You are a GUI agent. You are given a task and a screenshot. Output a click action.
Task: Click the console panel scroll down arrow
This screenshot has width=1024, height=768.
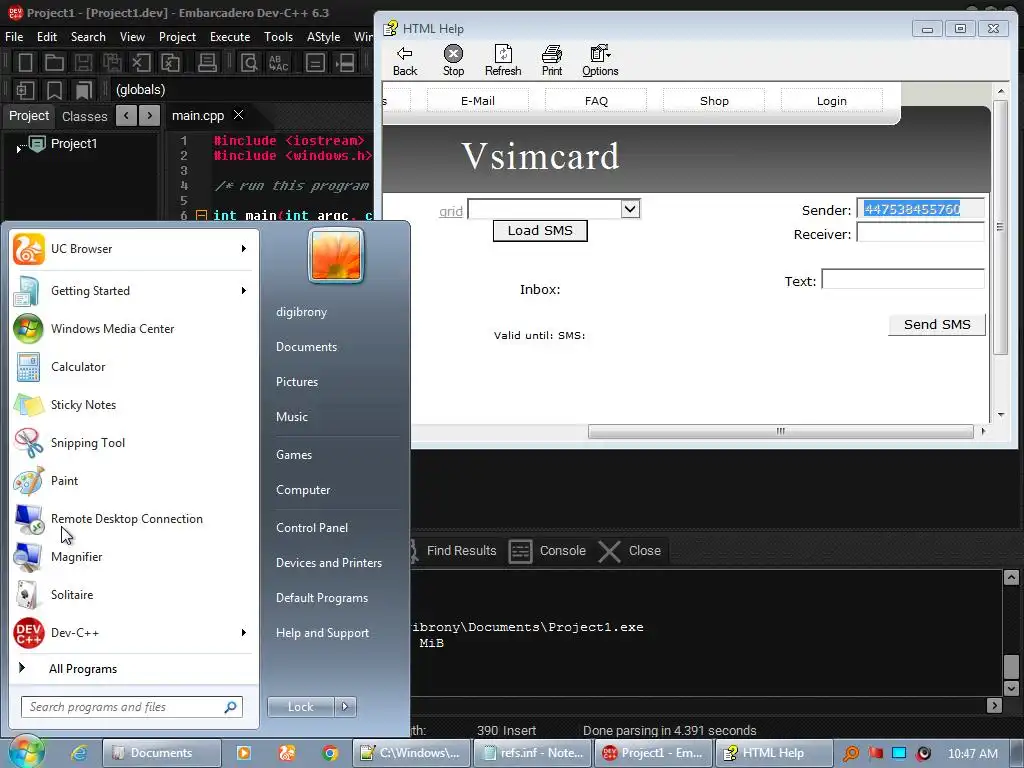coord(1011,688)
